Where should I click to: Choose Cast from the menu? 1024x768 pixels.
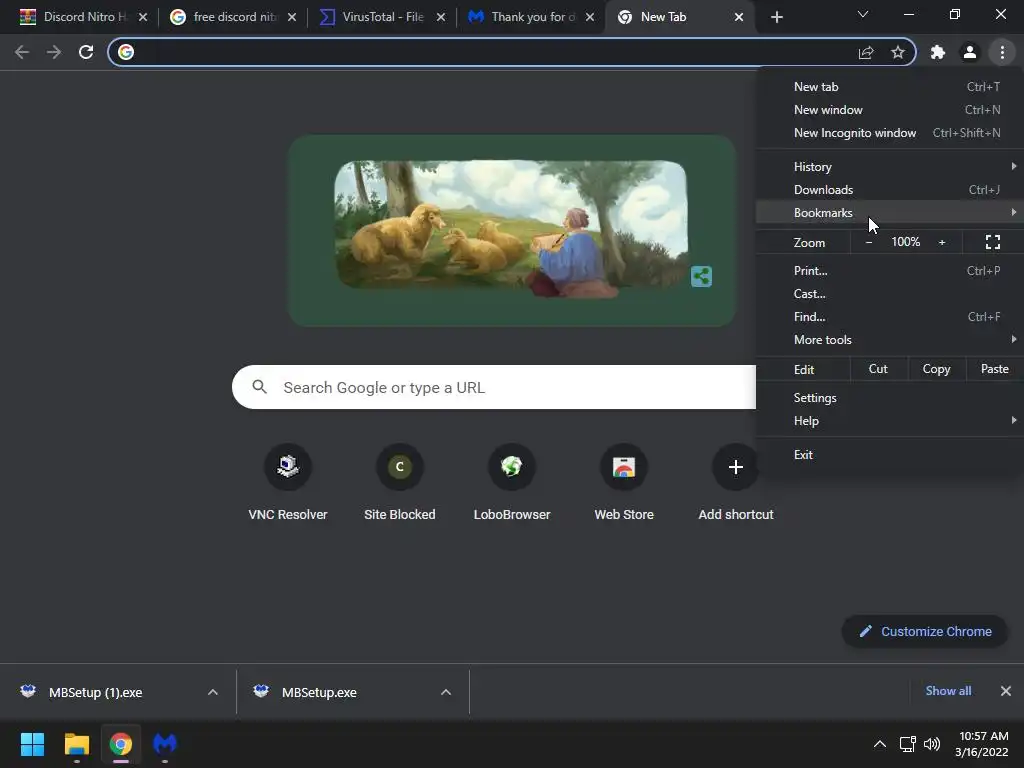pos(889,294)
